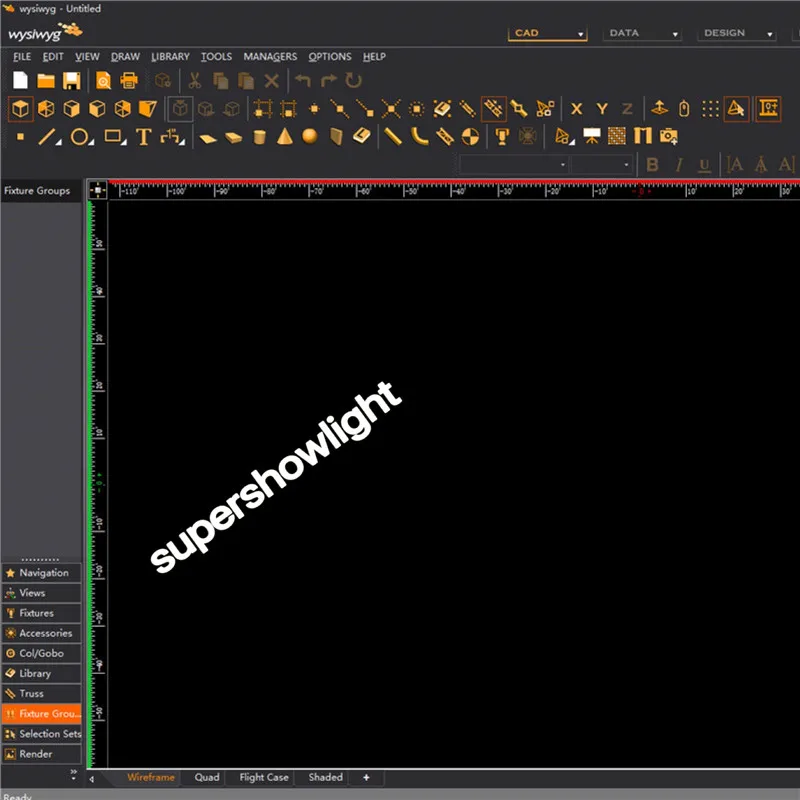
Task: Open the Truss shortcut panel
Action: (41, 693)
